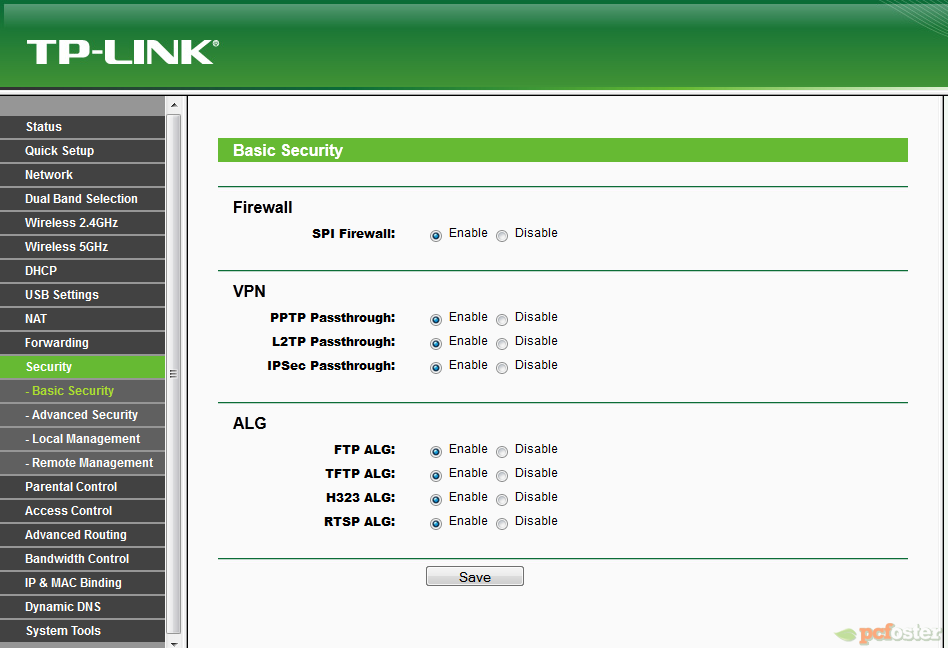Click the TP-LINK logo
This screenshot has height=648, width=948.
coord(123,52)
